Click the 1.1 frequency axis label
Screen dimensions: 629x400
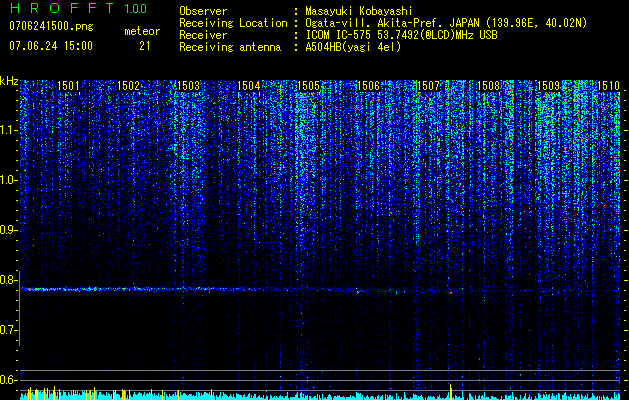[x=9, y=130]
